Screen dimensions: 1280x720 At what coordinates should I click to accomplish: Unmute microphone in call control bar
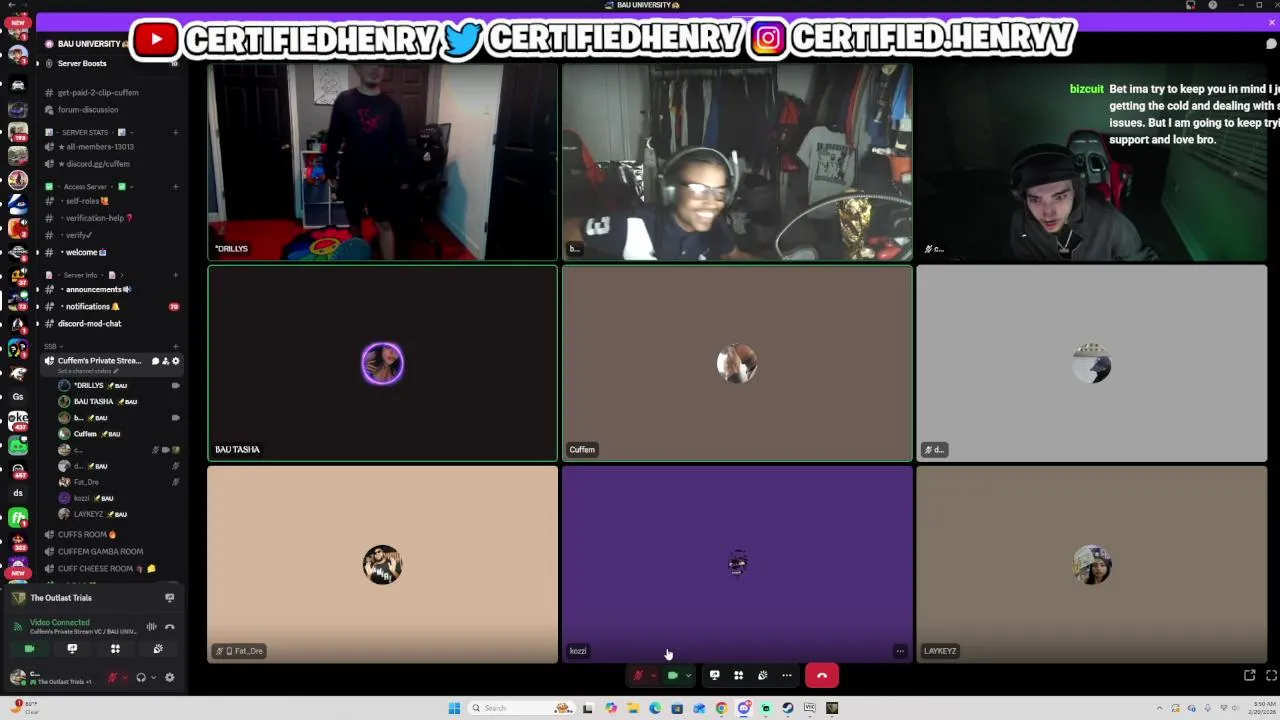638,676
